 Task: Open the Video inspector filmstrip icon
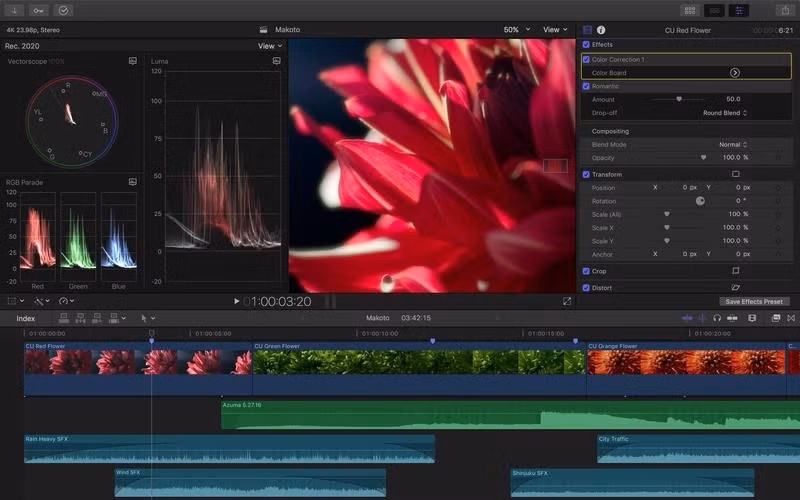(x=587, y=30)
